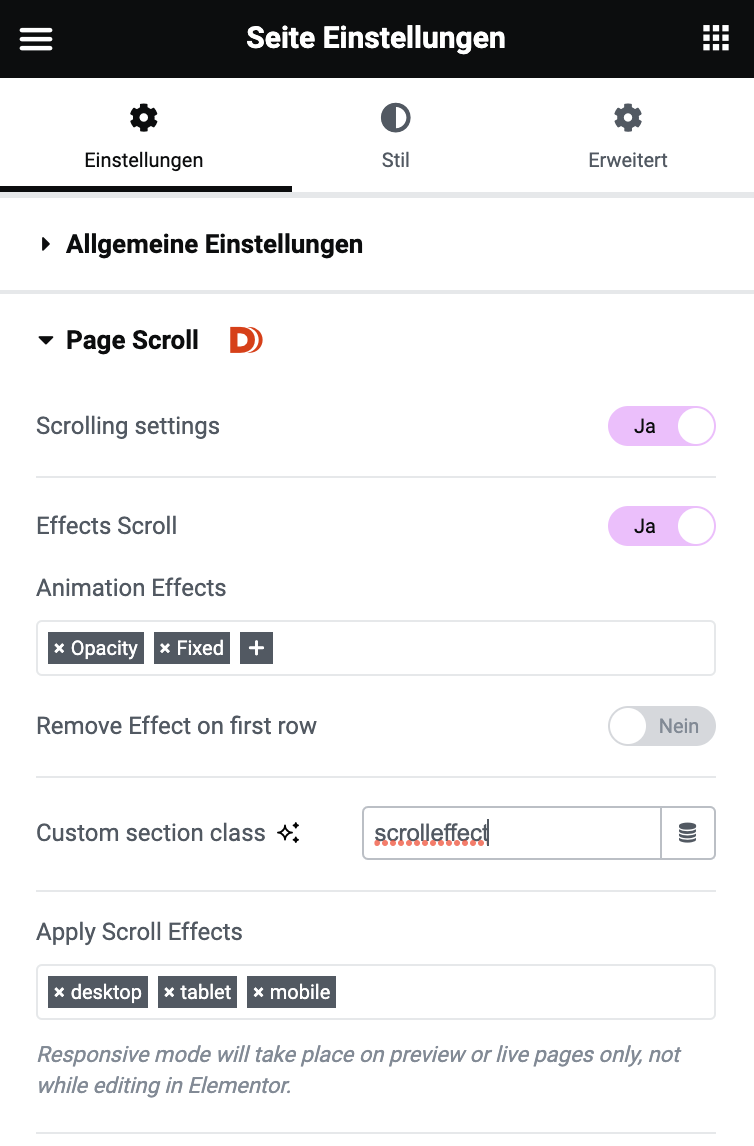Viewport: 754px width, 1146px height.
Task: Disable the Scrolling settings switch
Action: pyautogui.click(x=661, y=426)
